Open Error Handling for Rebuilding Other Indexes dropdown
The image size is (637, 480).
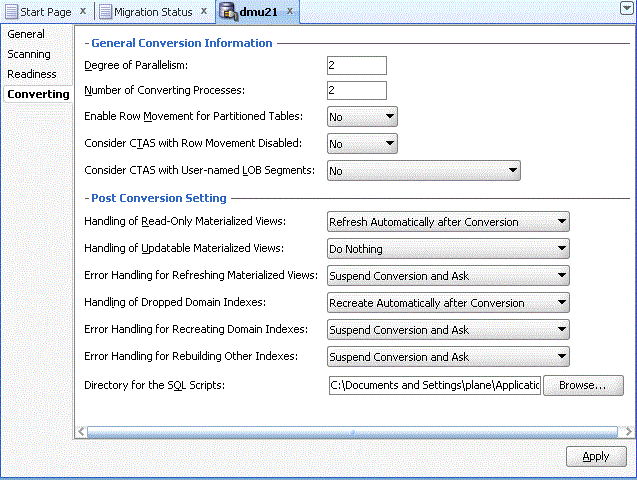point(448,357)
